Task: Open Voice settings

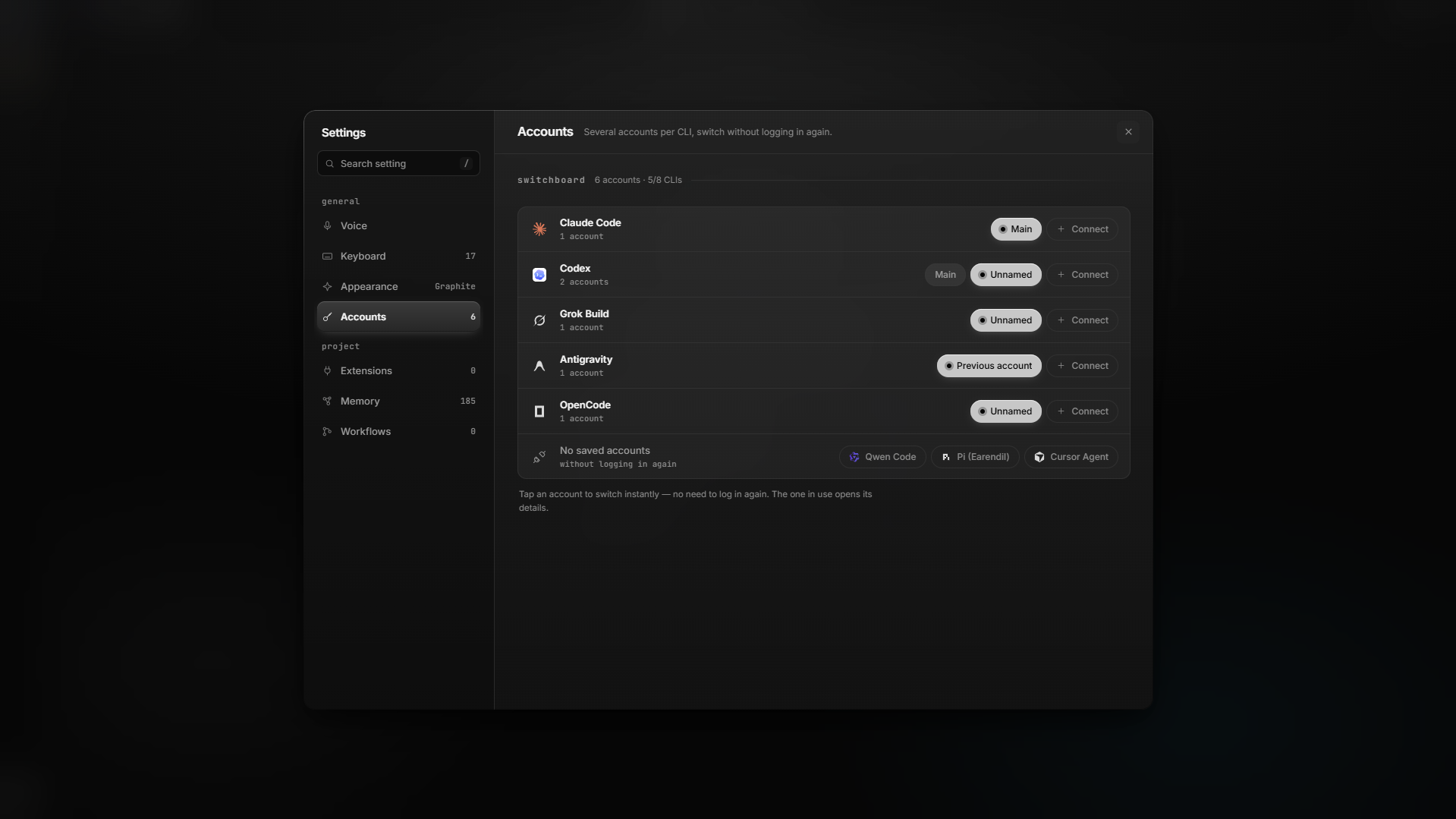Action: [398, 225]
